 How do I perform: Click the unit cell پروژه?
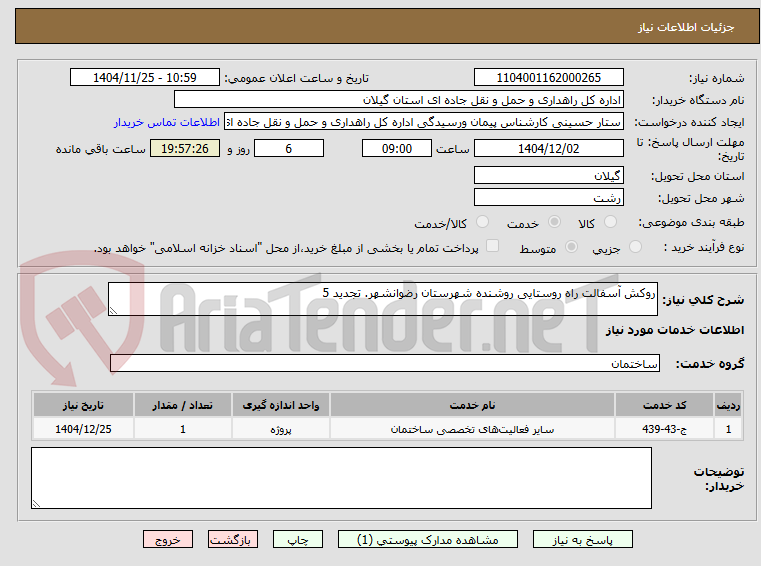coord(281,429)
